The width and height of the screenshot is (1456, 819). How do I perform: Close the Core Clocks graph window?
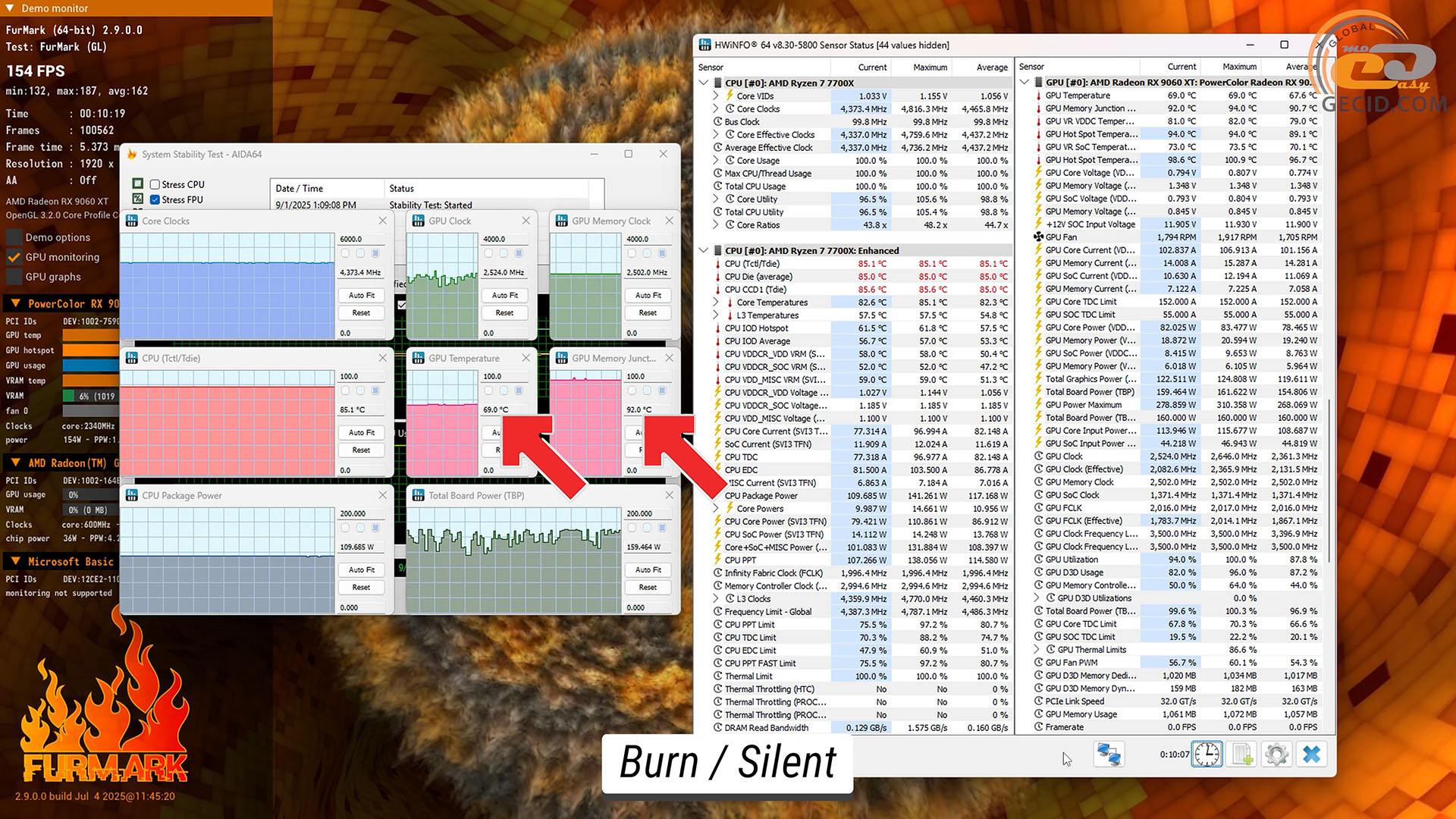tap(383, 221)
